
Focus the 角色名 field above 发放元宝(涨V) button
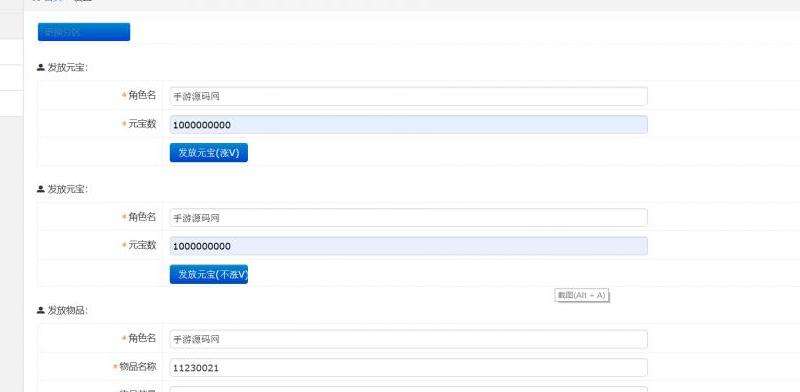click(x=408, y=96)
